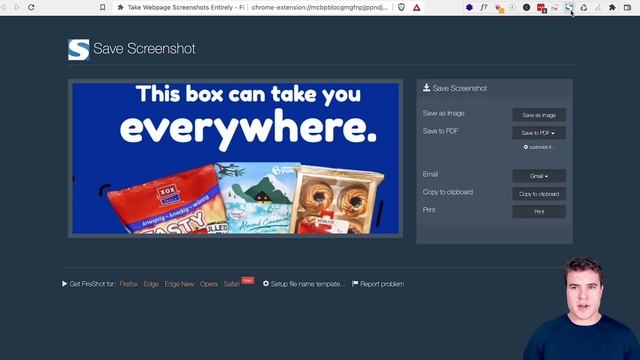Click the flag icon before Report problem
This screenshot has height=360, width=640.
coord(355,283)
